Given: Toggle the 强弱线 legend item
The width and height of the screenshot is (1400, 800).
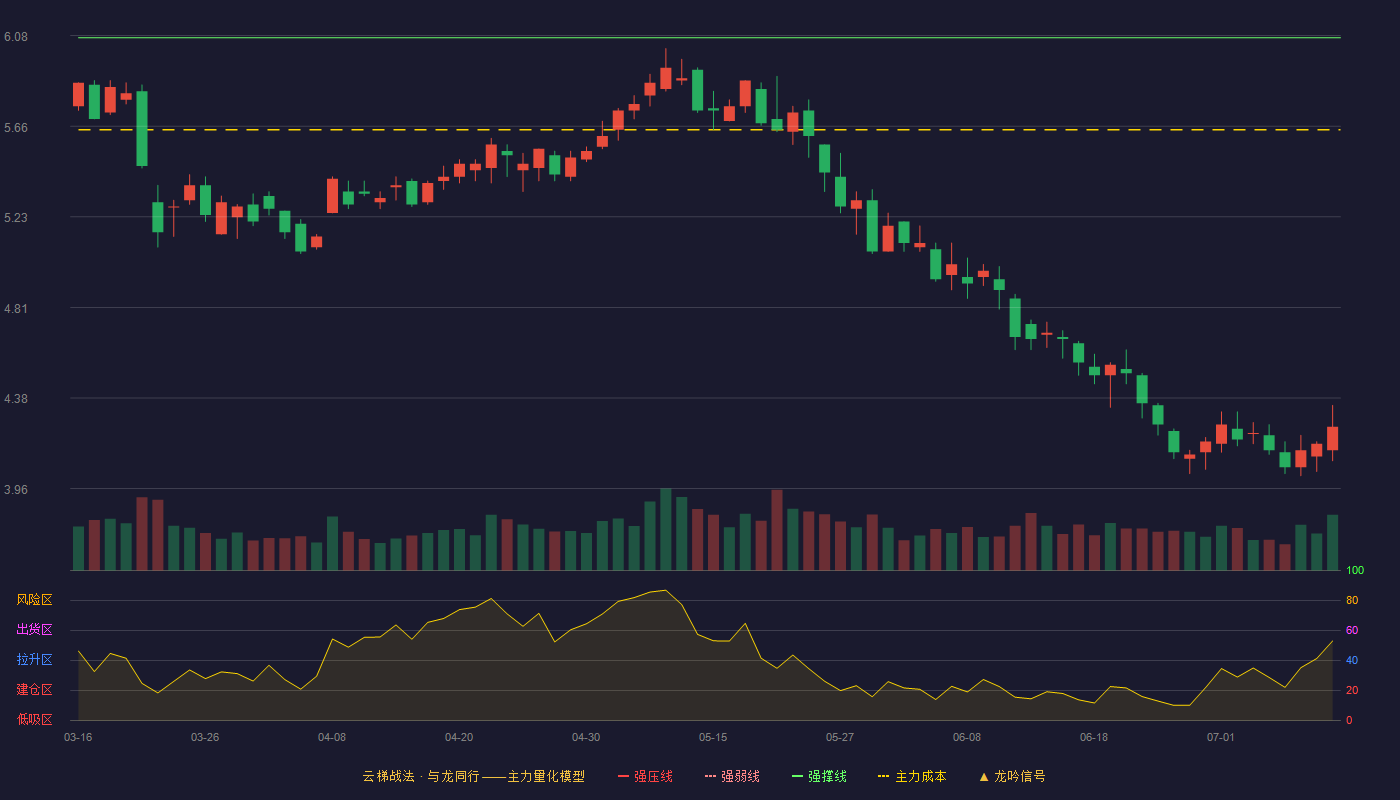Looking at the screenshot, I should [x=732, y=776].
